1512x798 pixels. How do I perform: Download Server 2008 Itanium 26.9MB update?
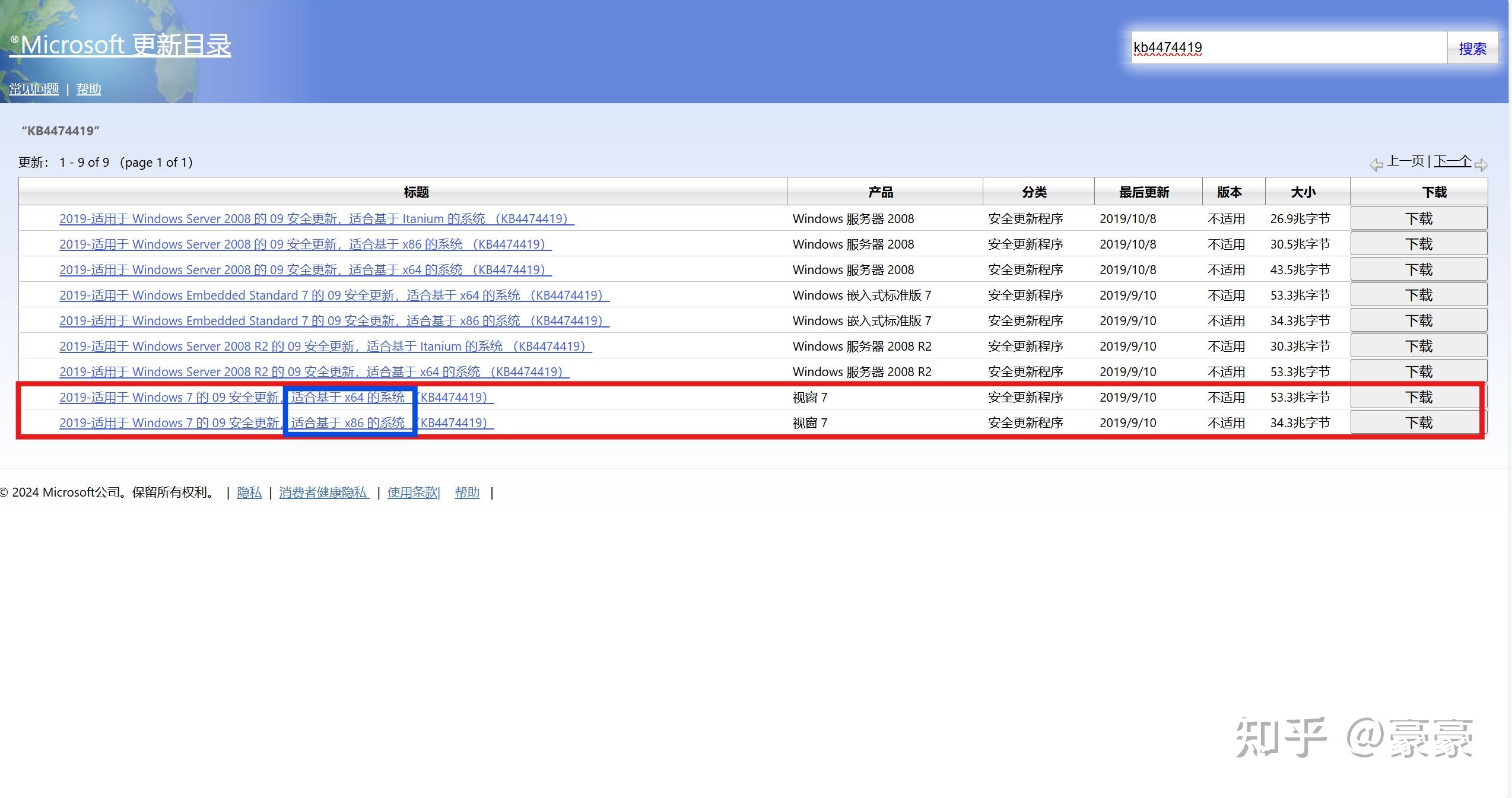[x=1418, y=218]
